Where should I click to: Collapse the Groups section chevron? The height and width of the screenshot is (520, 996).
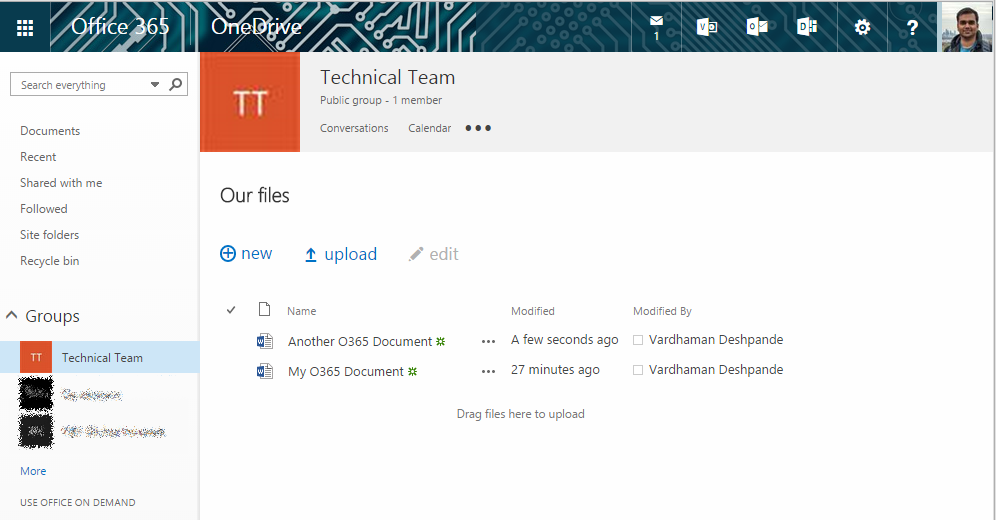pos(11,315)
